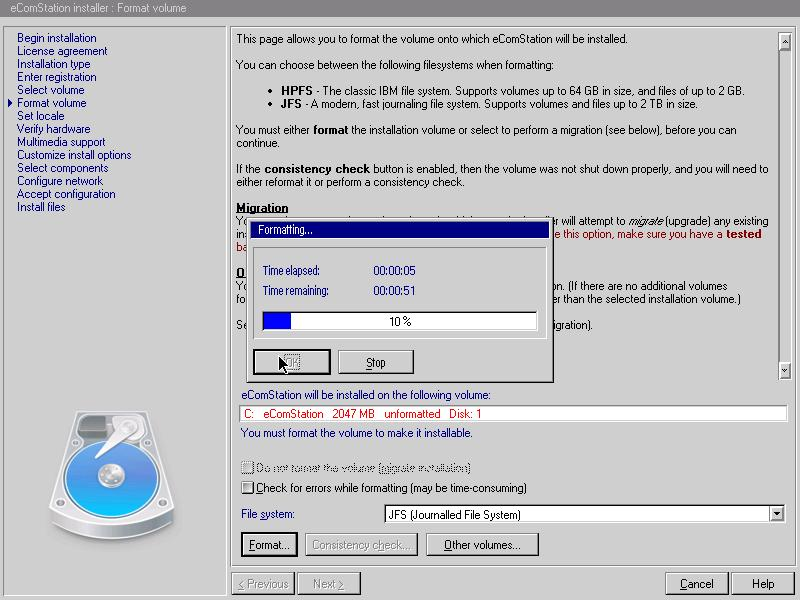Select the C: eComStation 2047 MB volume row
The height and width of the screenshot is (600, 800).
coord(513,414)
